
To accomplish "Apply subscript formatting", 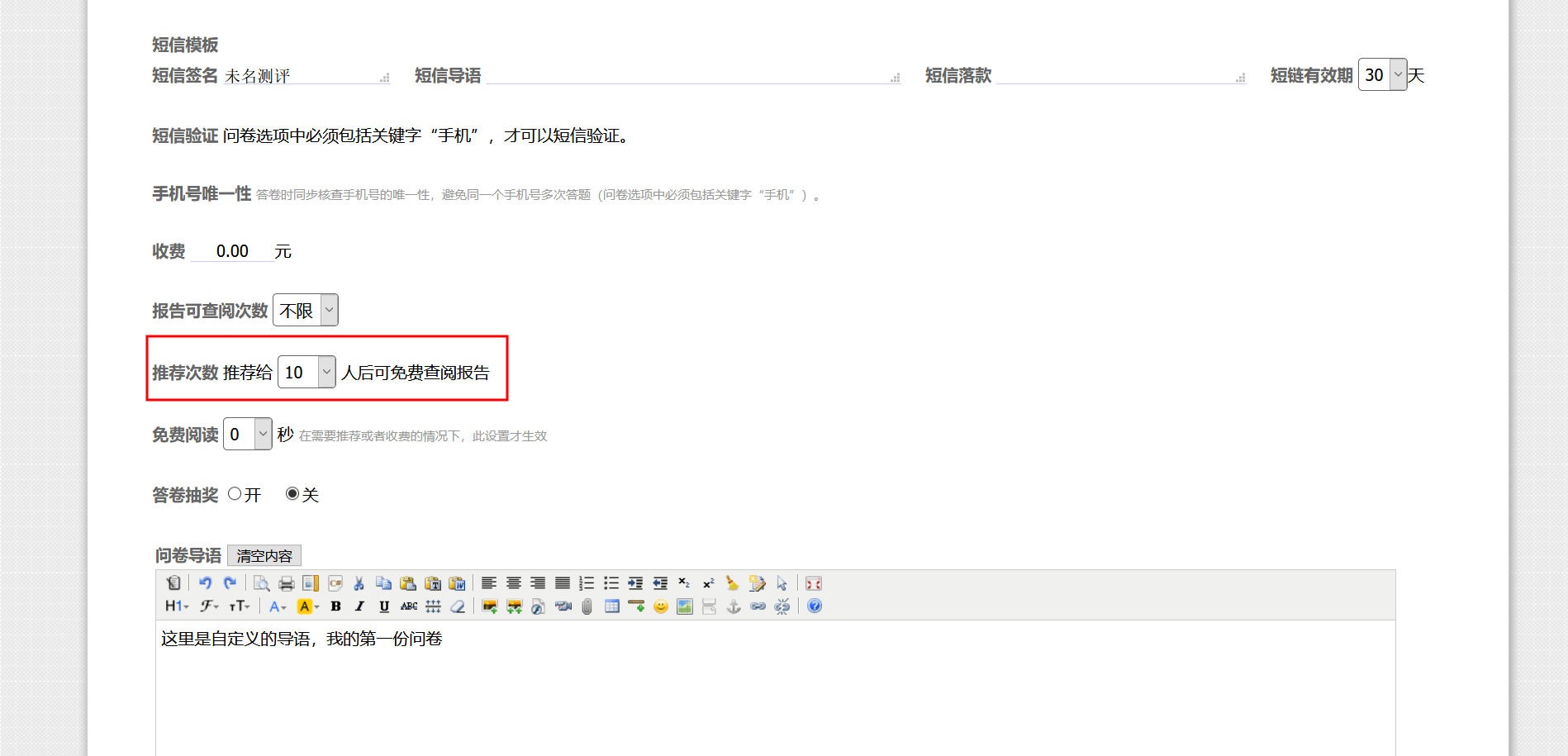I will (684, 583).
